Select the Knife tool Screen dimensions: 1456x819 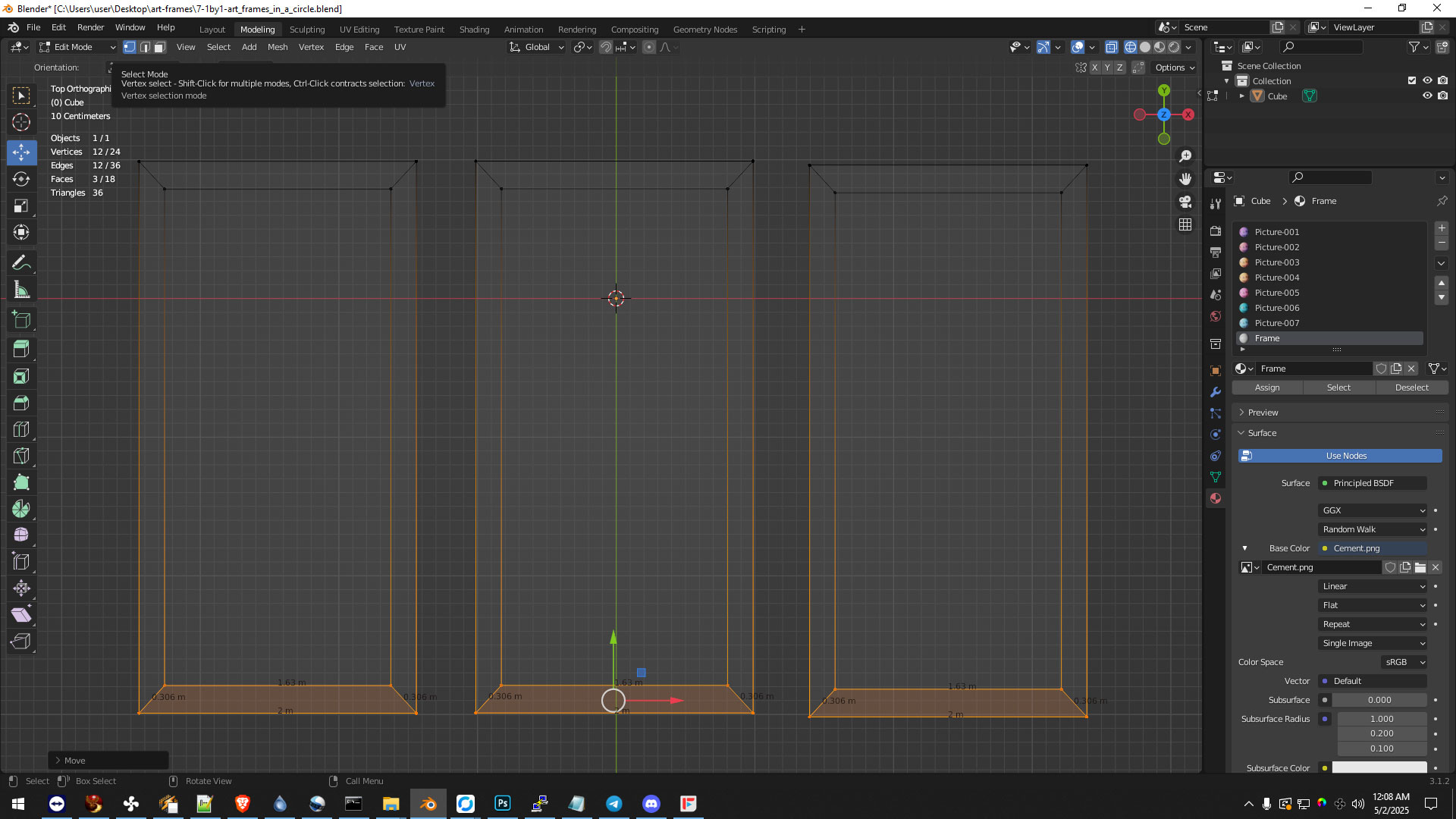point(21,456)
